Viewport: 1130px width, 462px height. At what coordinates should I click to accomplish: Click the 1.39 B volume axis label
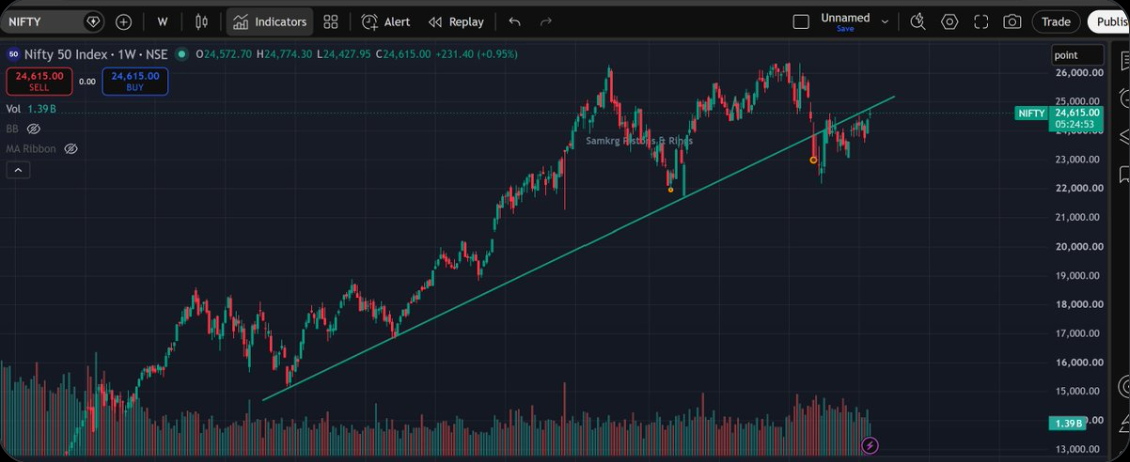[1067, 423]
